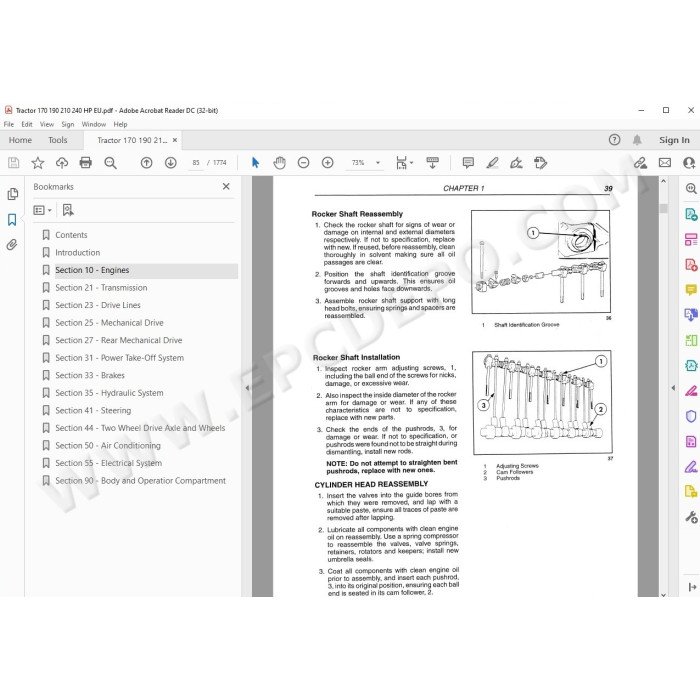Open the Help menu
700x700 pixels.
(120, 124)
